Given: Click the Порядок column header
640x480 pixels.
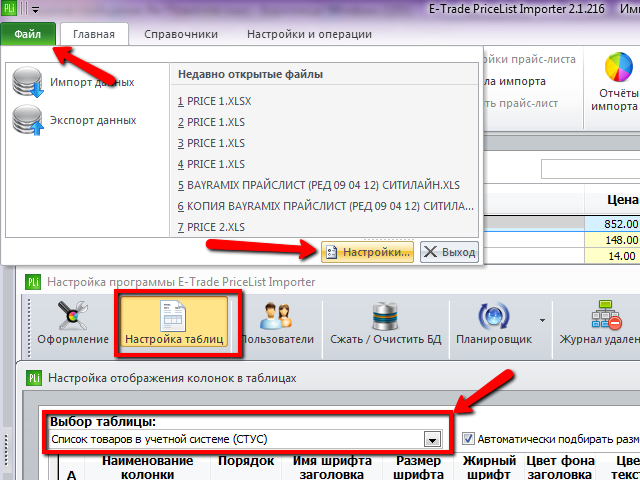Looking at the screenshot, I should 246,468.
